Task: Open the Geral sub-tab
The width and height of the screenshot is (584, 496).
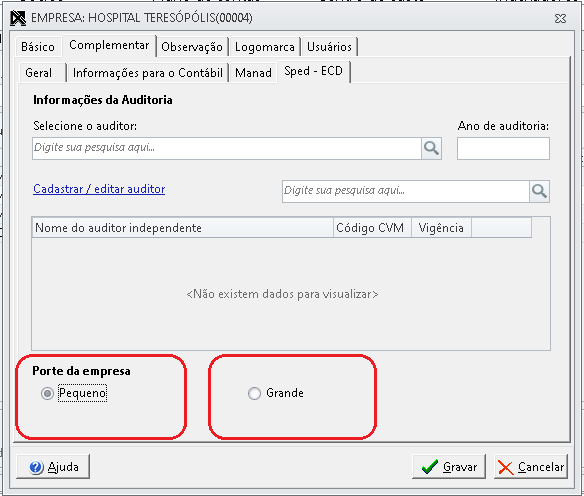Action: pos(39,73)
